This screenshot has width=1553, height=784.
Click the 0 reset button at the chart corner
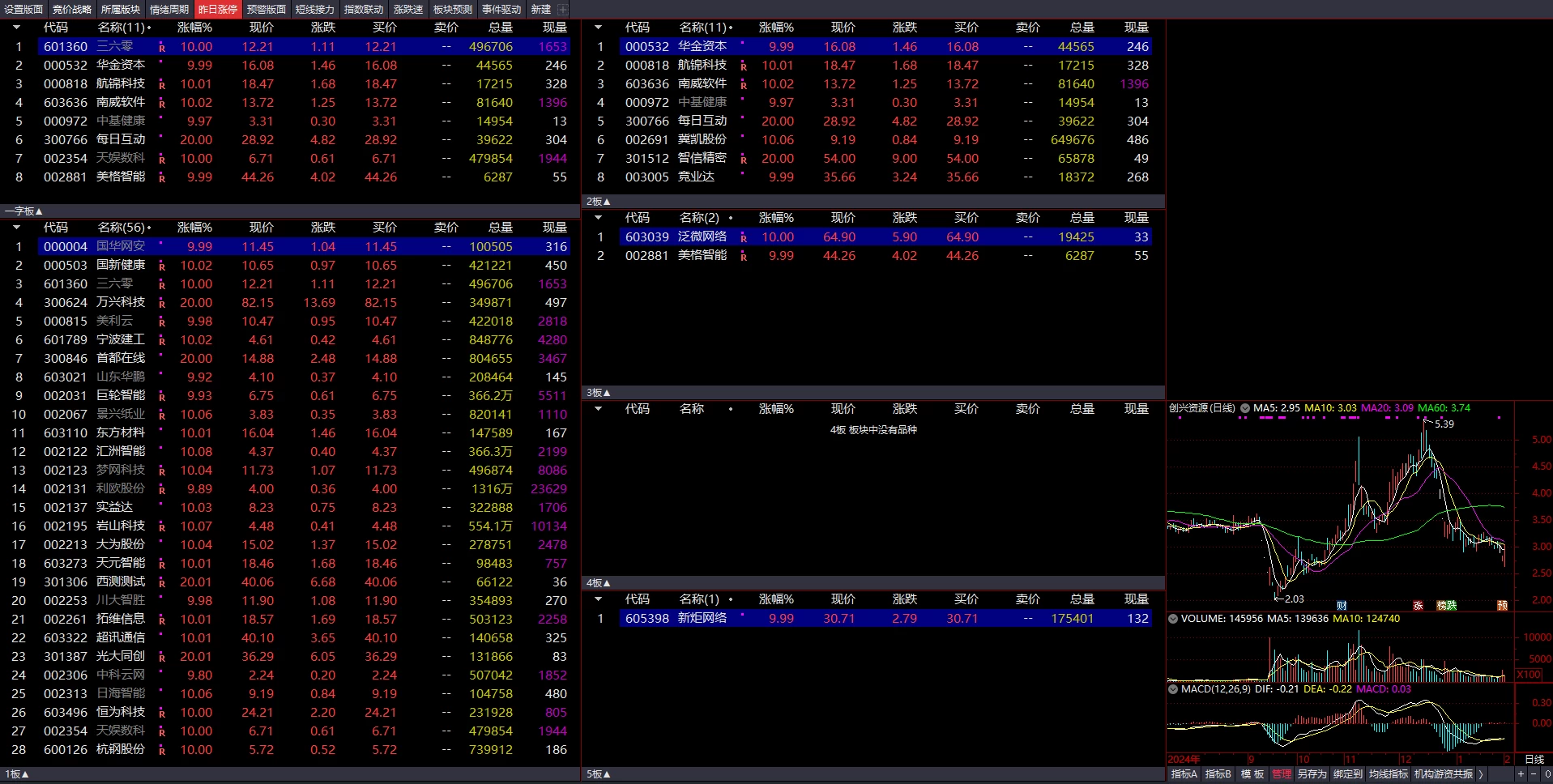(x=1547, y=773)
